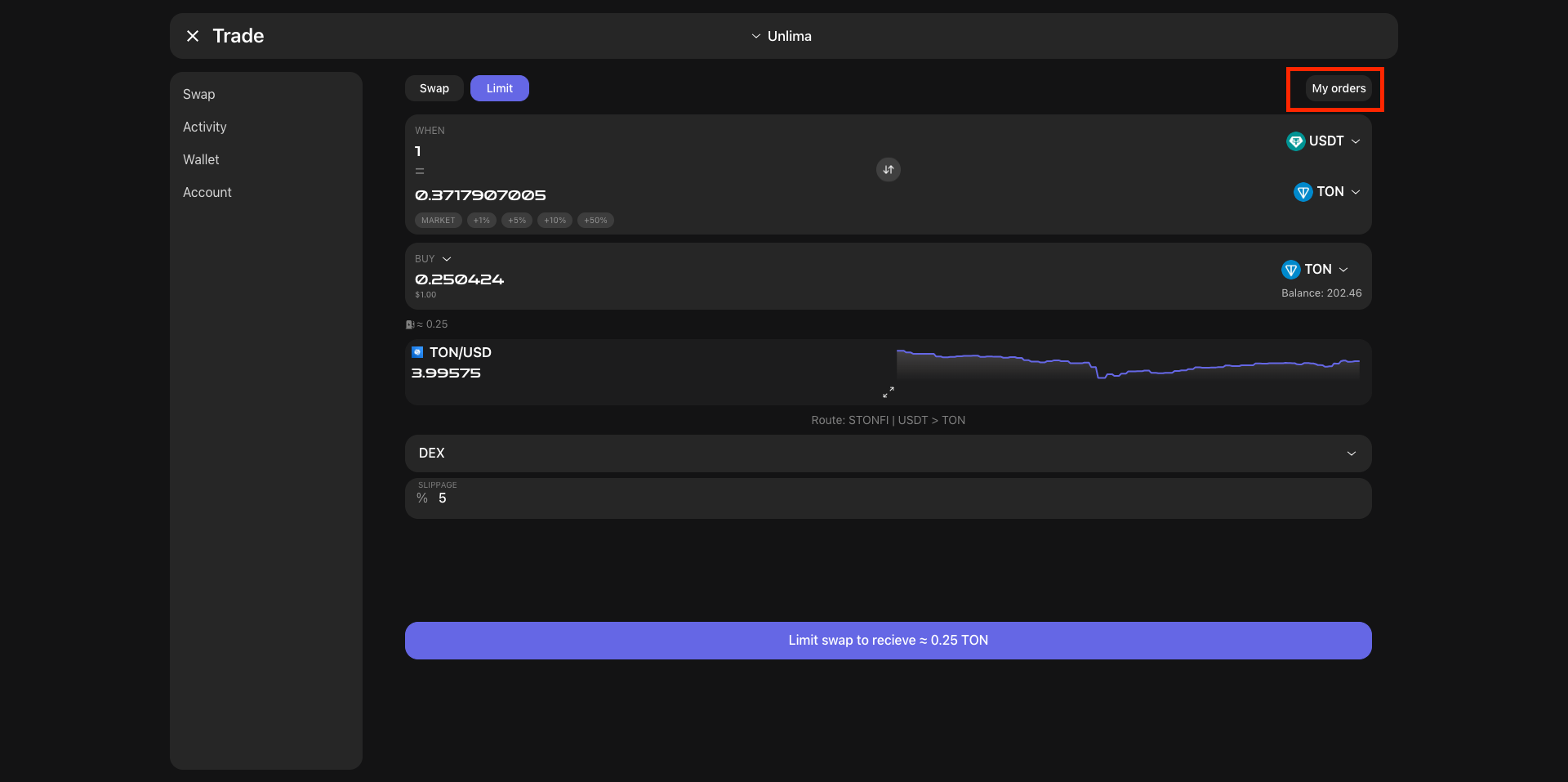Click the TON icon in WHEN section
The width and height of the screenshot is (1568, 782).
[x=1303, y=192]
